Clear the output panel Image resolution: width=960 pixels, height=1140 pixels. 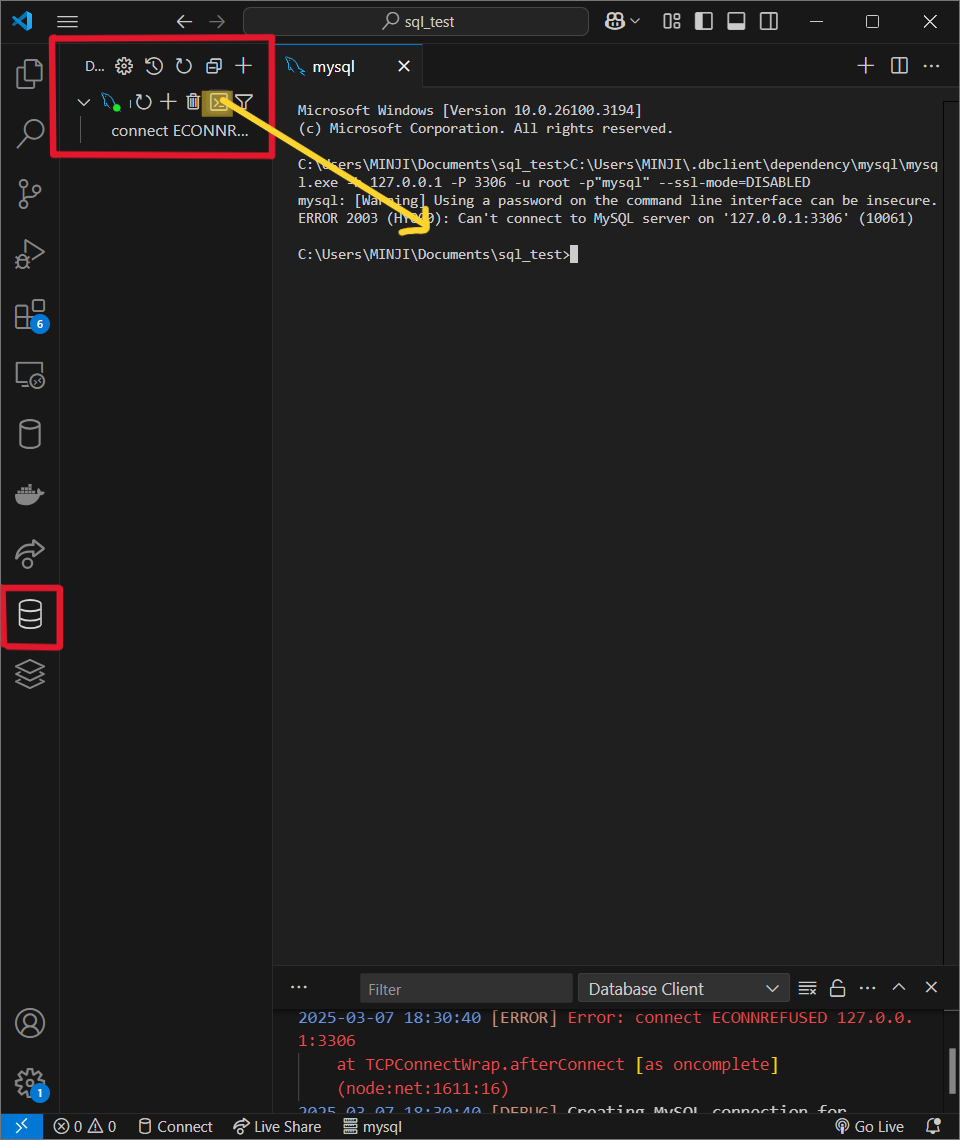coord(807,988)
